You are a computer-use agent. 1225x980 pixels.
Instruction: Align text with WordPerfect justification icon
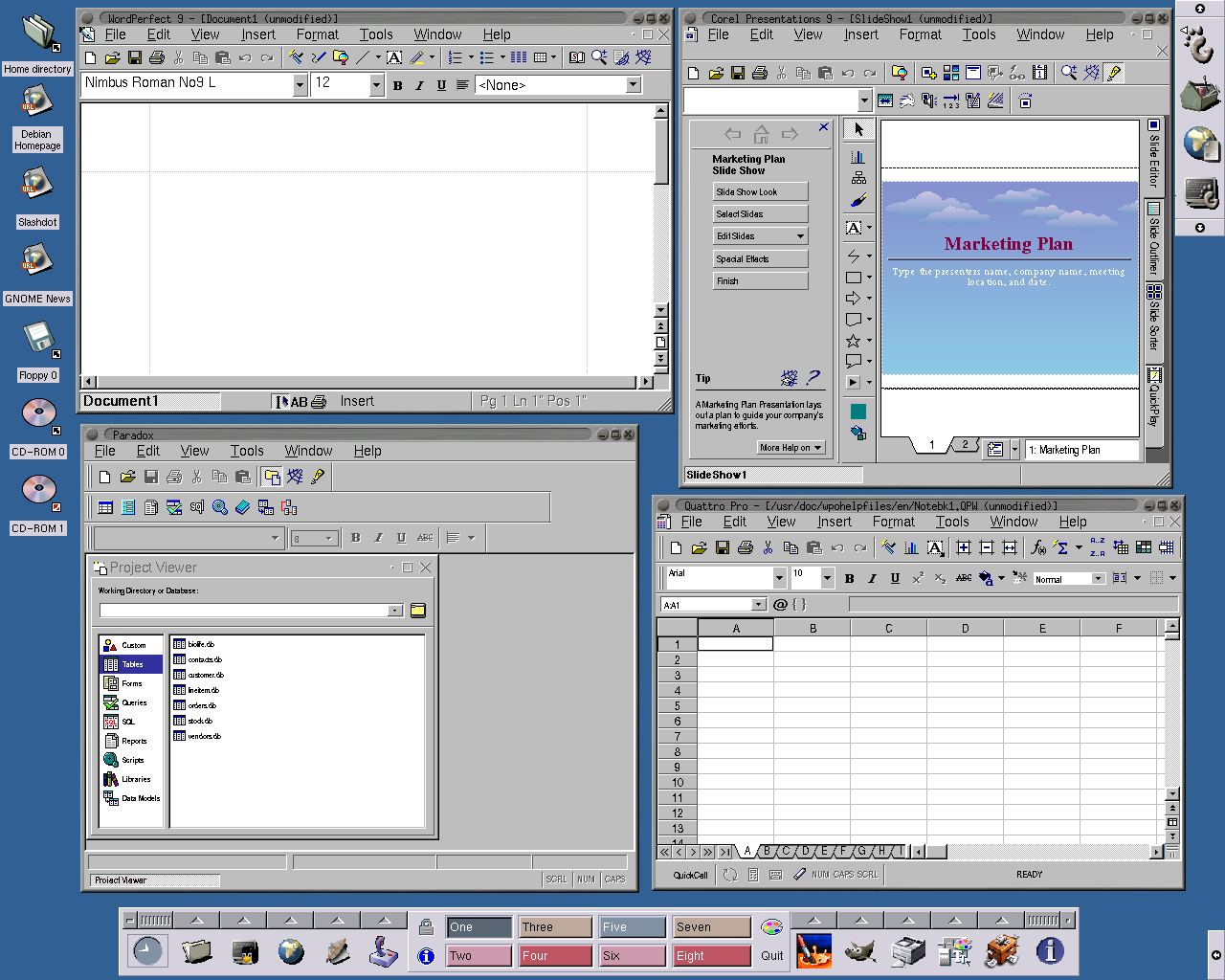click(x=462, y=85)
